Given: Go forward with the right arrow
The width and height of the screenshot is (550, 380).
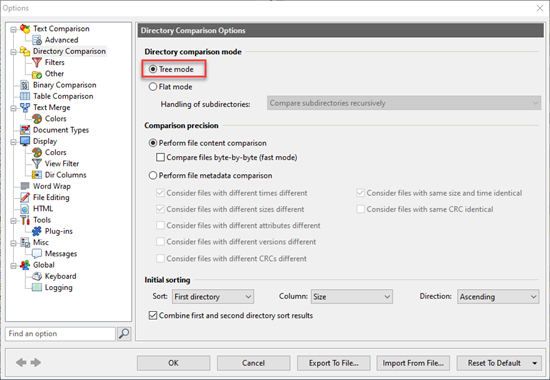Looking at the screenshot, I should tap(36, 362).
